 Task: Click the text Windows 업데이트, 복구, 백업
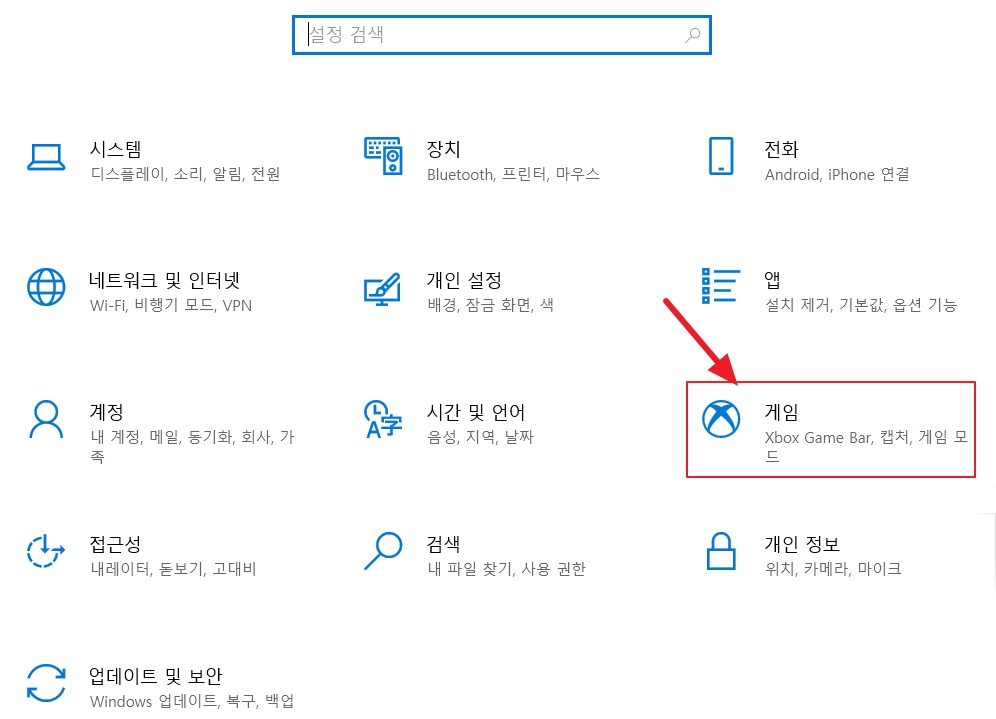point(192,701)
